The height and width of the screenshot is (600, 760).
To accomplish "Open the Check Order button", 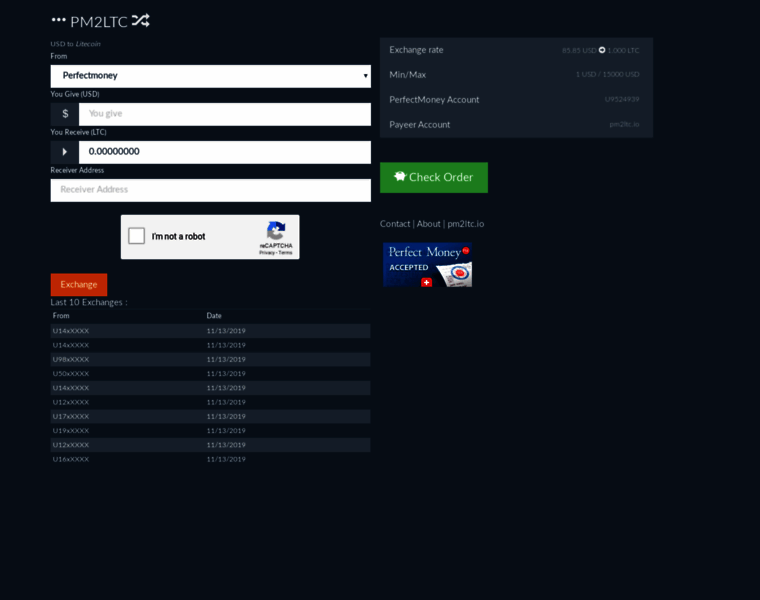I will (x=434, y=177).
